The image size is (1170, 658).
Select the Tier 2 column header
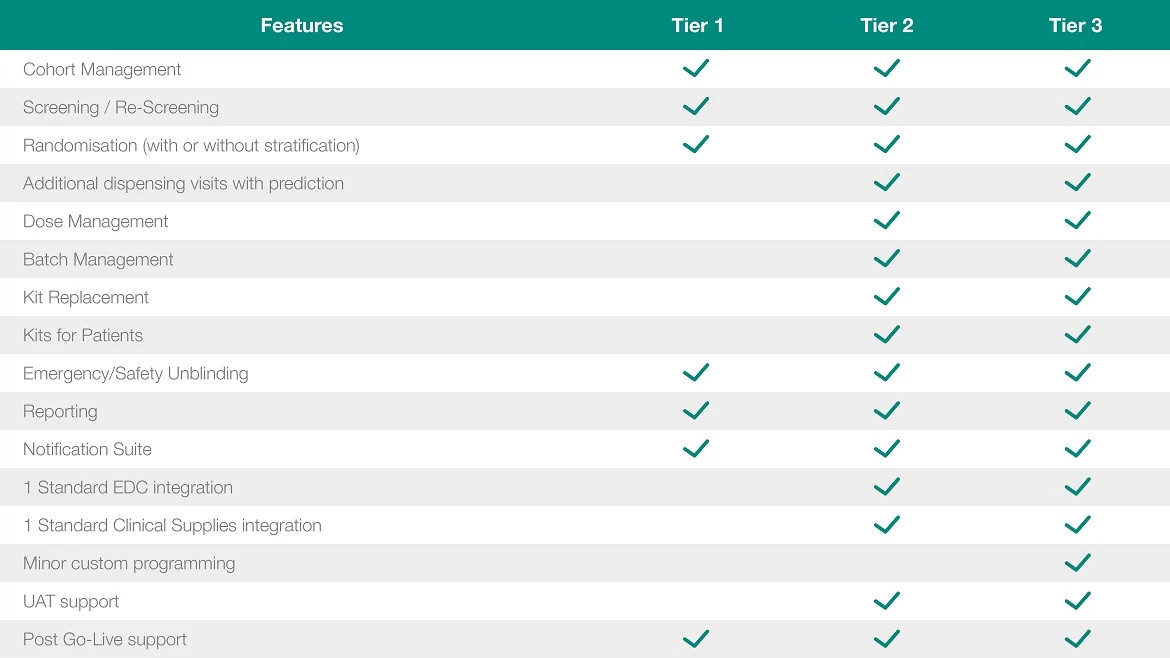click(x=886, y=26)
